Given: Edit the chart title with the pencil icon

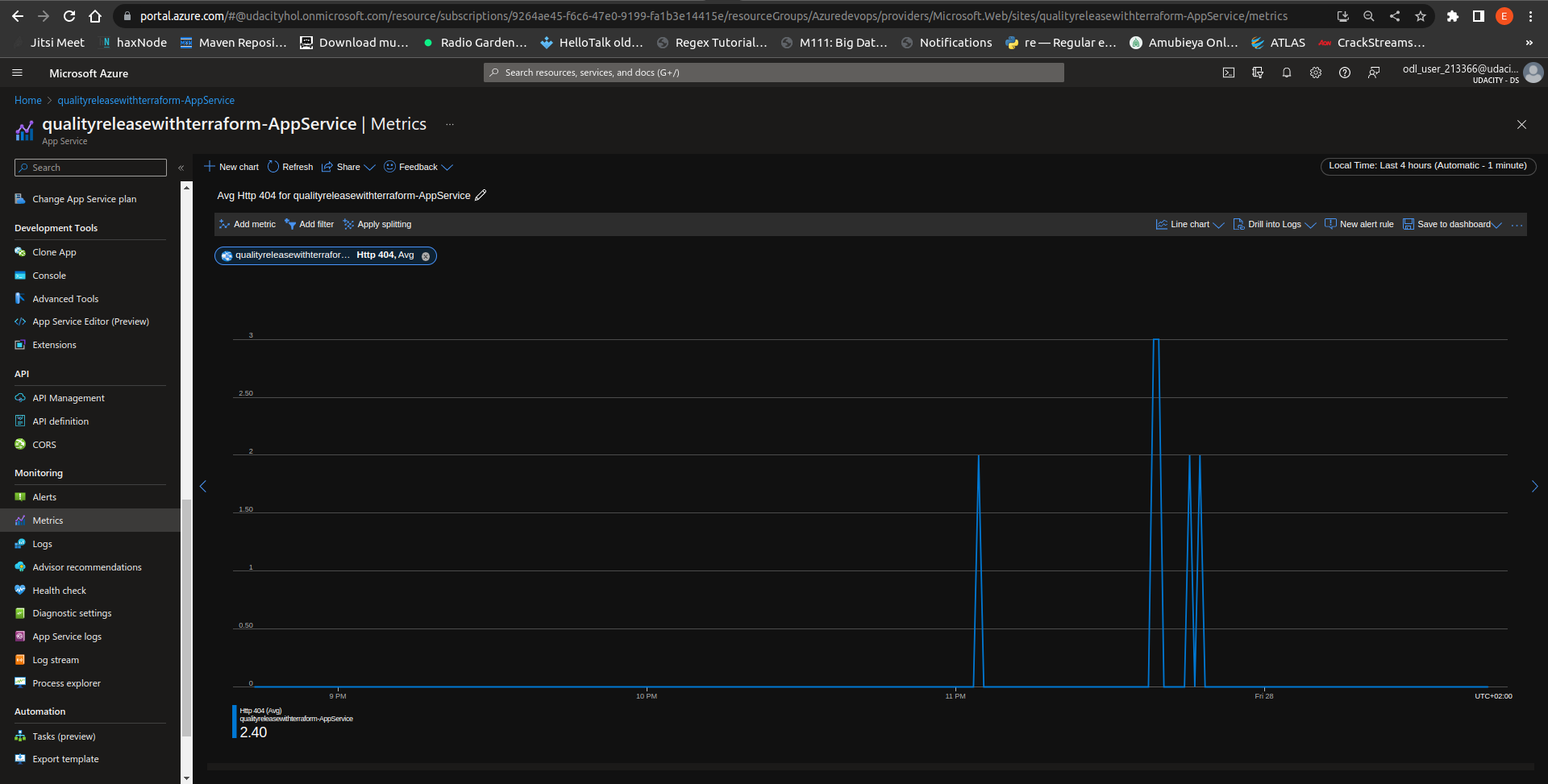Looking at the screenshot, I should click(481, 195).
